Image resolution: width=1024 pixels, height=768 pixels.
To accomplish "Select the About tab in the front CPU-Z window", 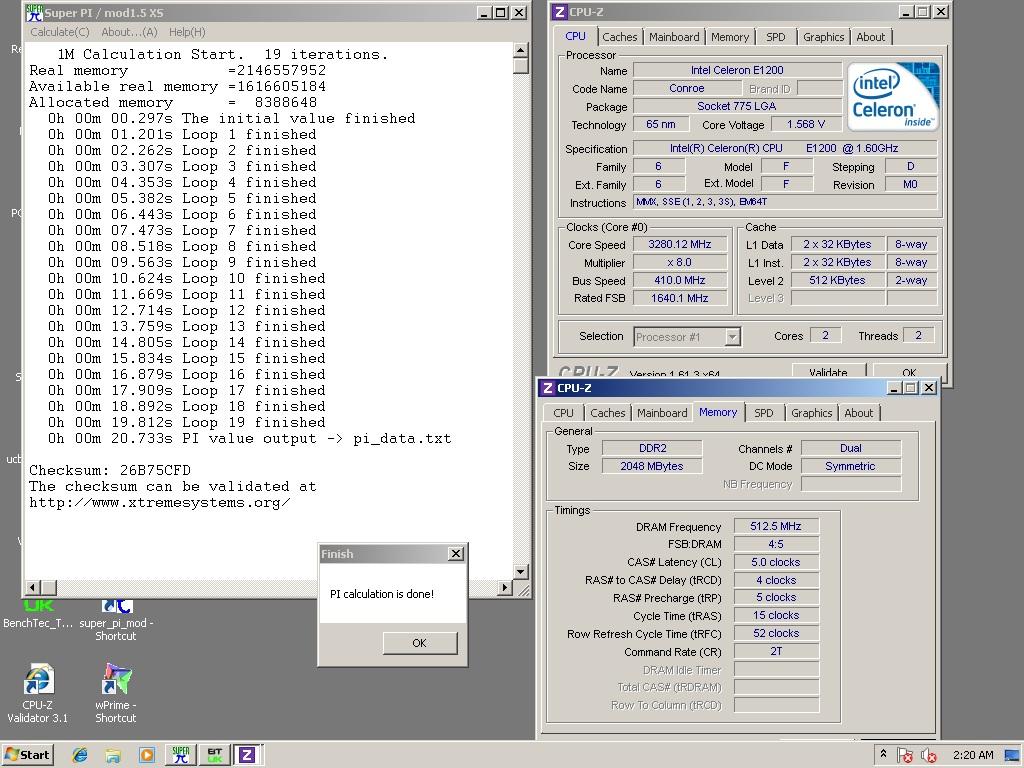I will (858, 413).
